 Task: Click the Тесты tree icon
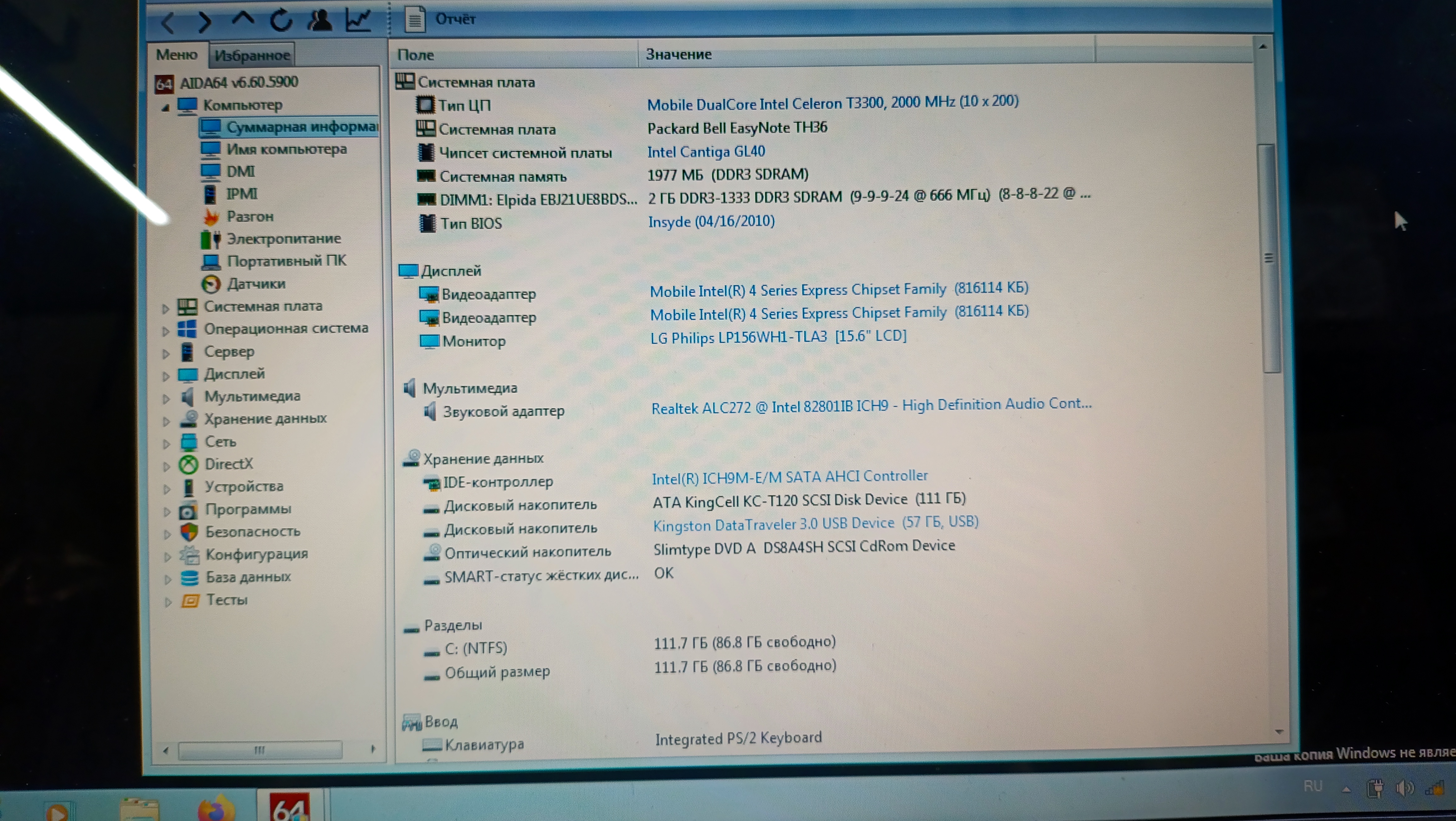(x=191, y=601)
